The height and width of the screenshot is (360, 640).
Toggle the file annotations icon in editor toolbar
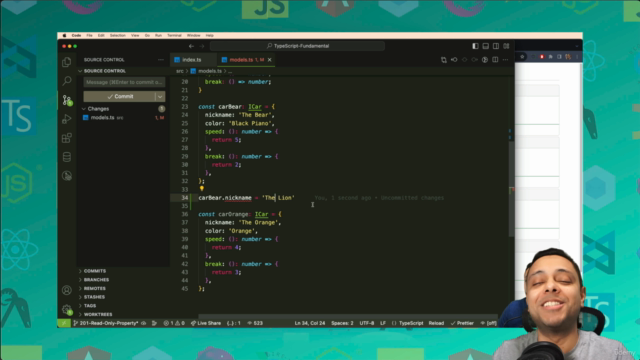485,60
